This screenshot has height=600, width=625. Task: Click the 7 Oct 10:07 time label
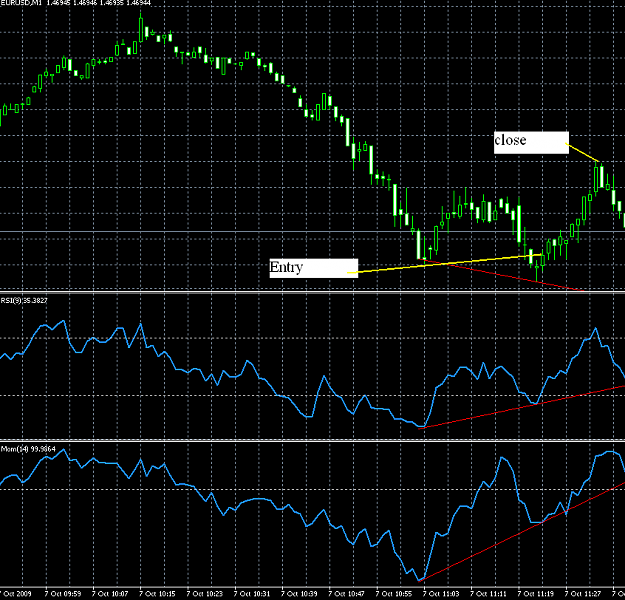click(110, 594)
